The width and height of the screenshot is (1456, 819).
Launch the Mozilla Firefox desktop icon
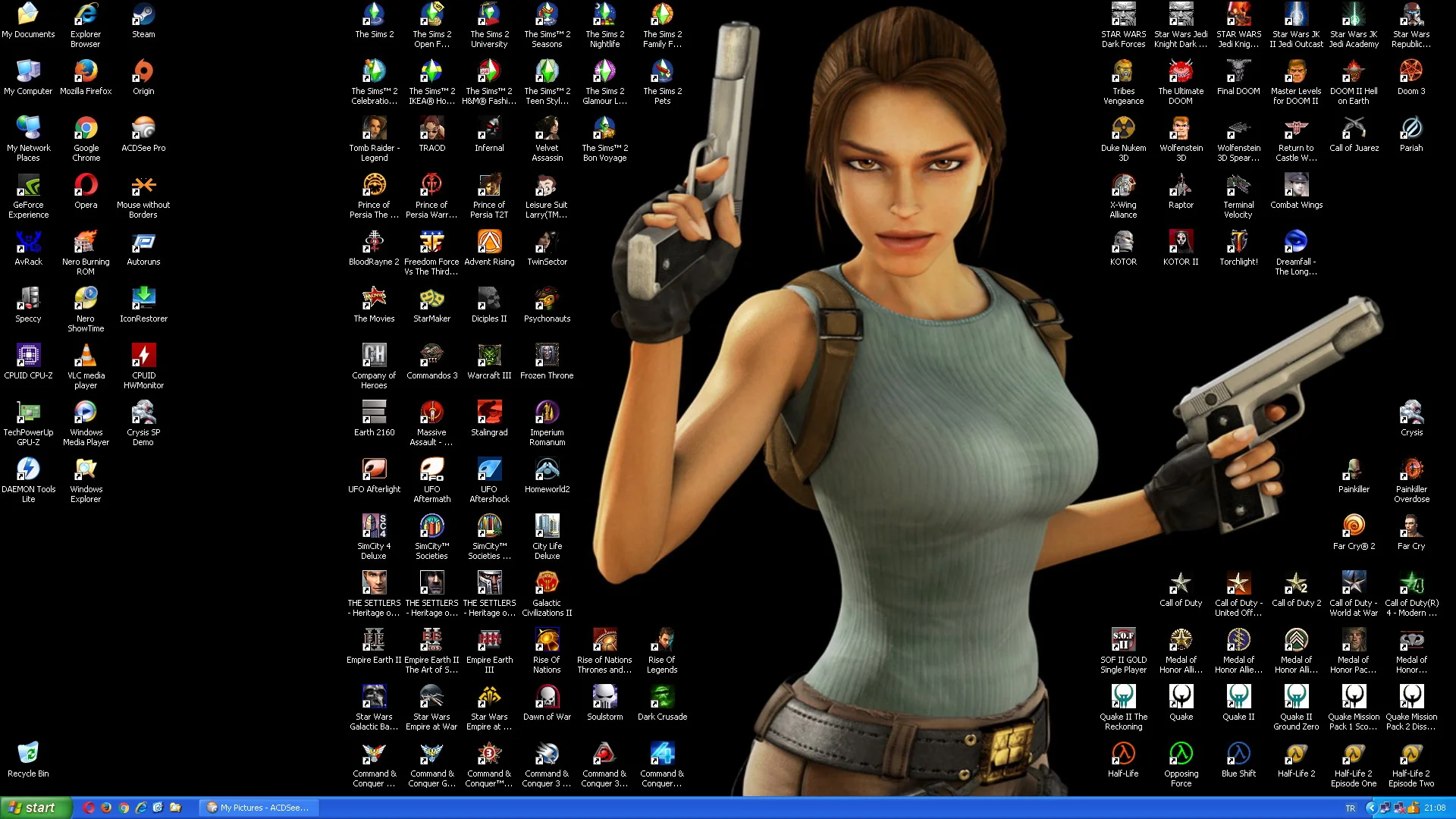(86, 77)
